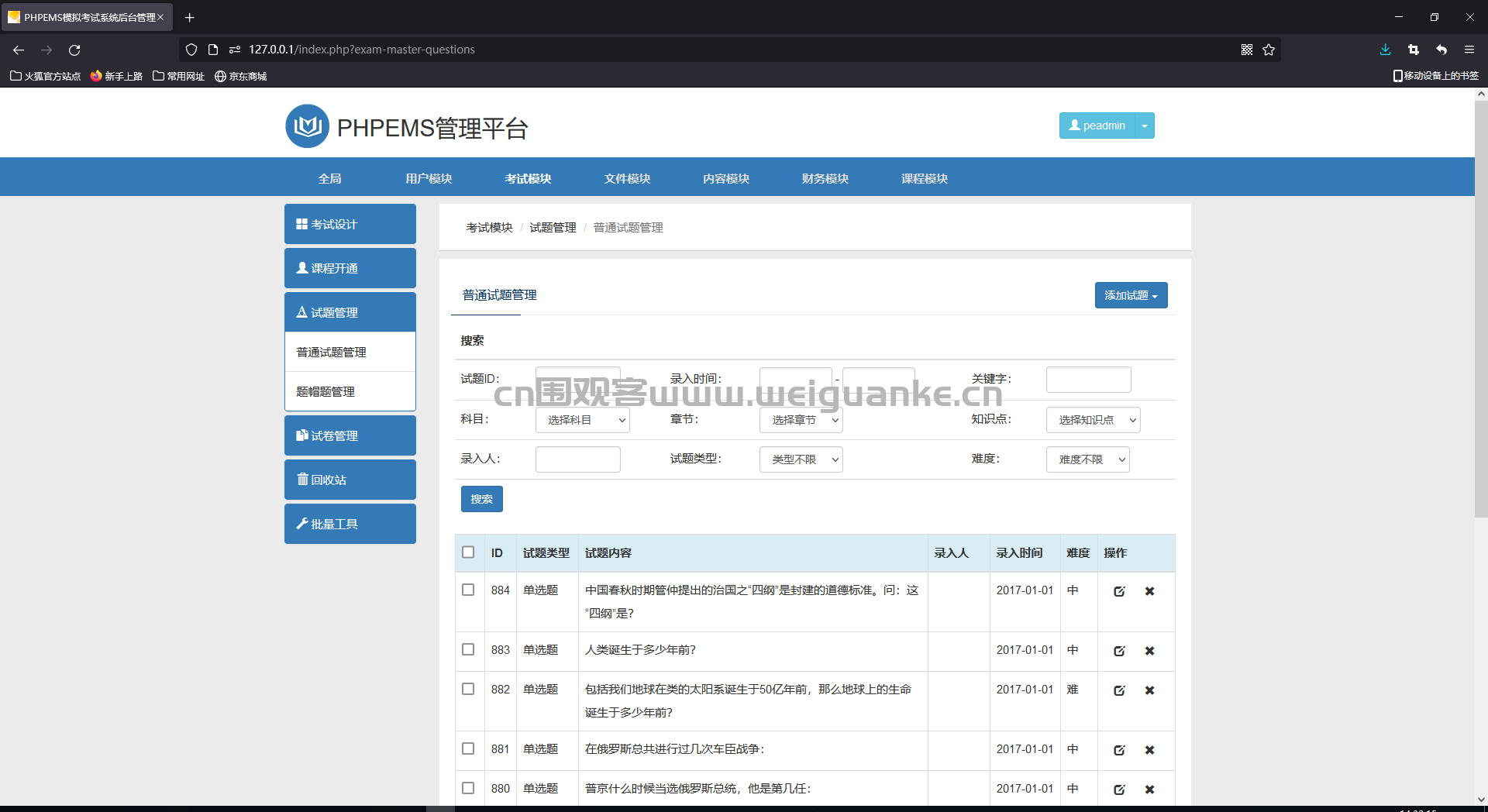The width and height of the screenshot is (1488, 812).
Task: Close the PHPEMS browser tab
Action: [160, 17]
